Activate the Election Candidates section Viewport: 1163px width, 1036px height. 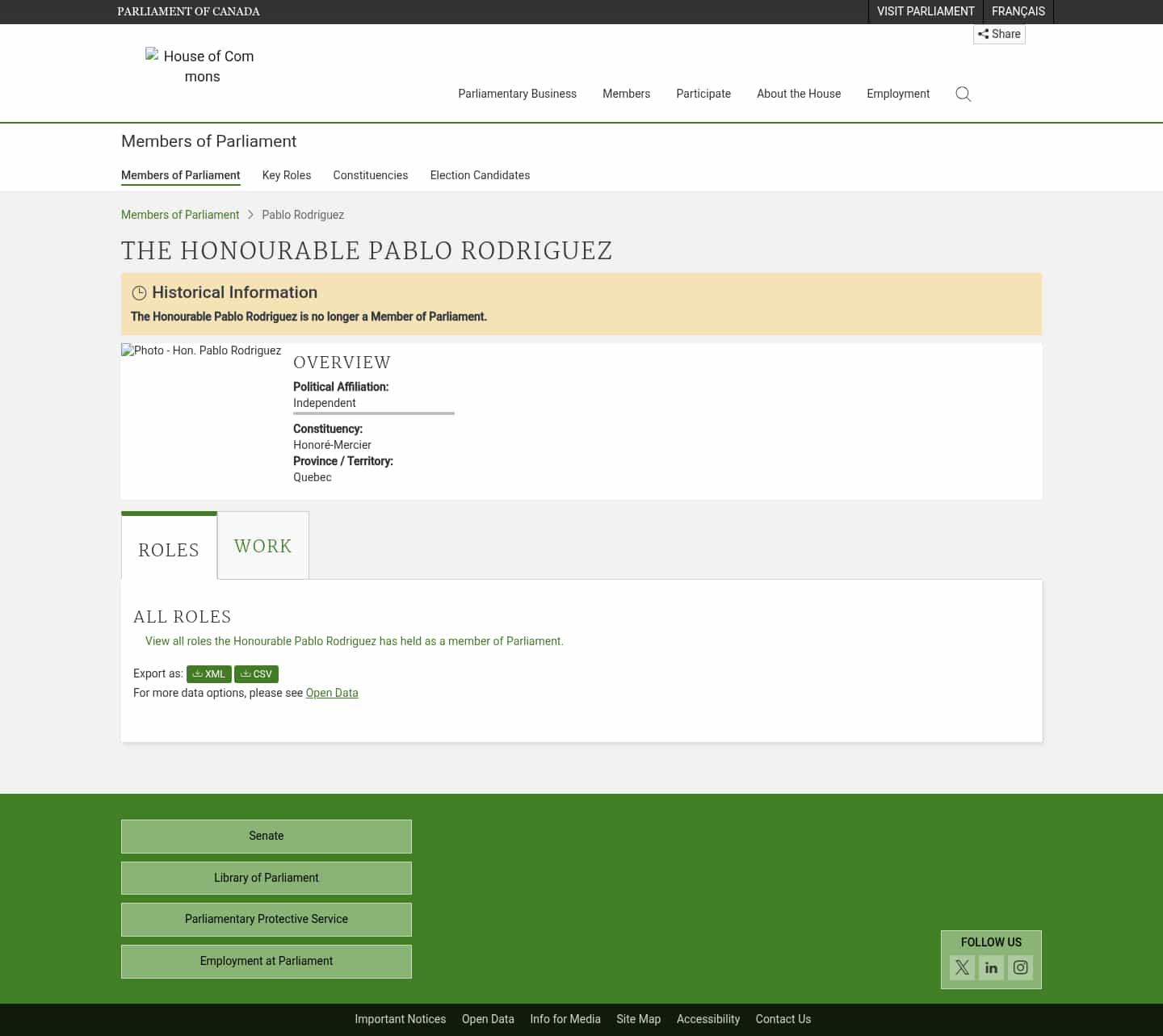[480, 175]
